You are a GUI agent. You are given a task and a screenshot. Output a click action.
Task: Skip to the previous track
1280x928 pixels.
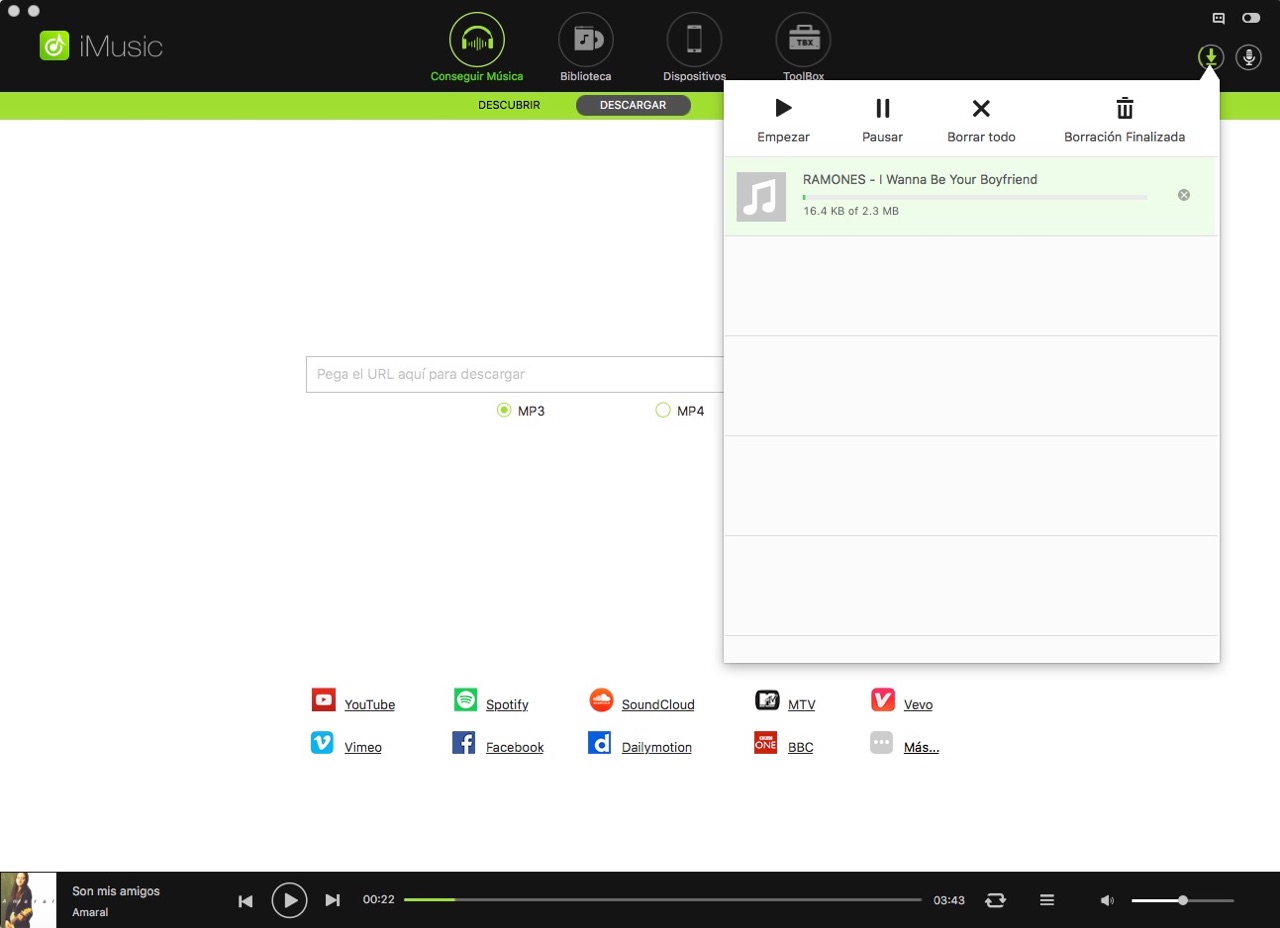tap(246, 901)
